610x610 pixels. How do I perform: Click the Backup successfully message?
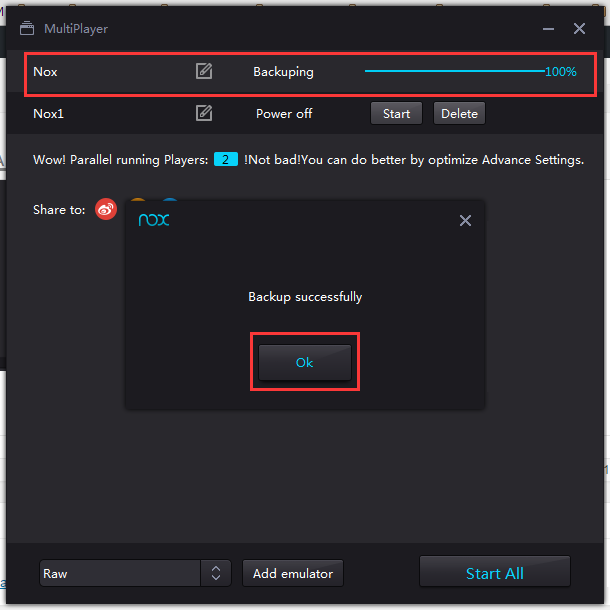(x=305, y=297)
